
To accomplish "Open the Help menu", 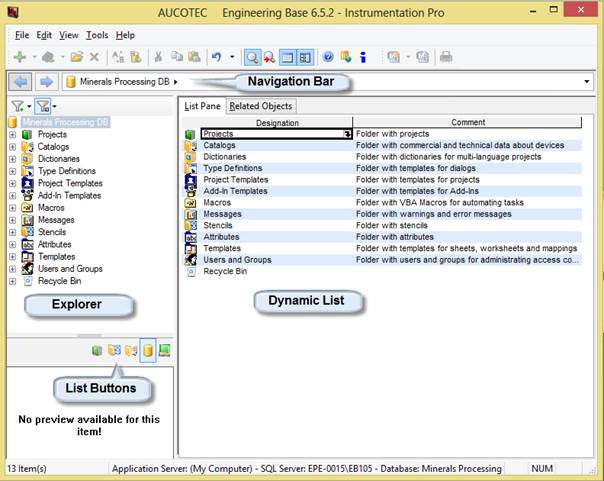I will click(125, 35).
